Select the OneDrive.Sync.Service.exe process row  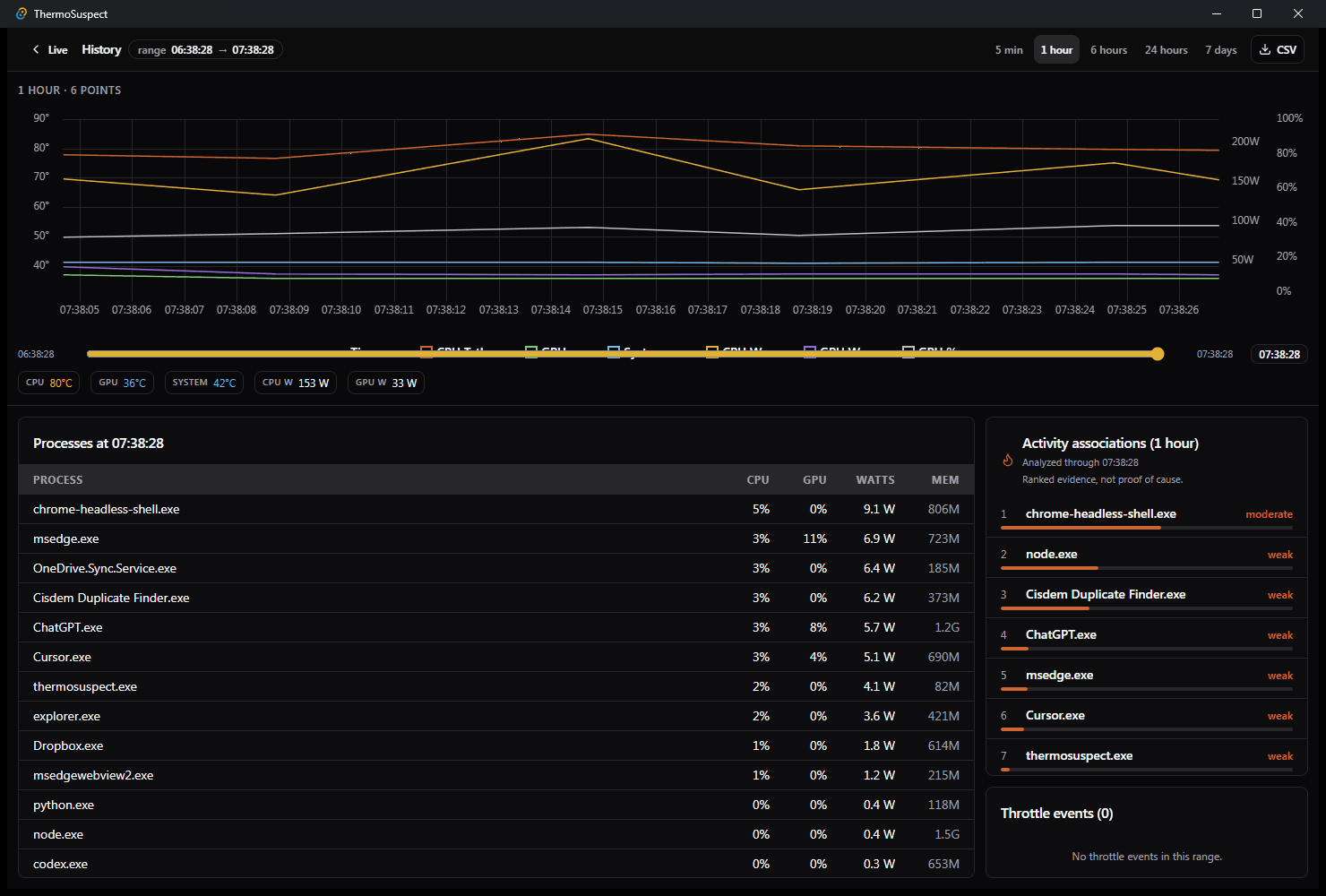pyautogui.click(x=496, y=568)
